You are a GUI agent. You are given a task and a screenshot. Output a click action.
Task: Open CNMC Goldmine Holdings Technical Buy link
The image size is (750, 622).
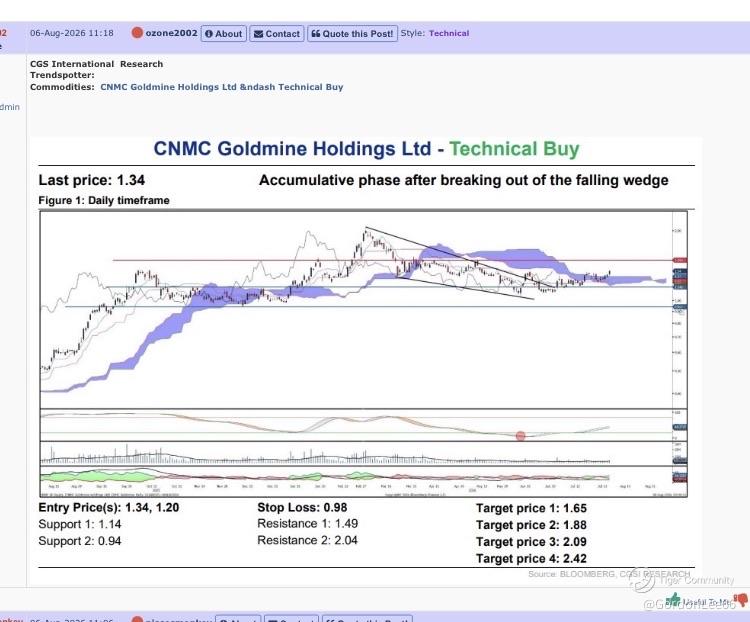[x=221, y=87]
